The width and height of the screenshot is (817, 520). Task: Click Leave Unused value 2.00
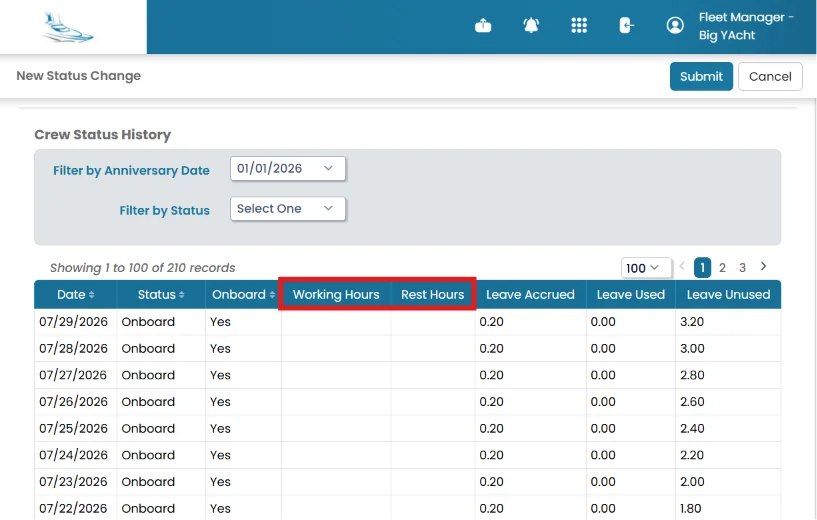692,481
